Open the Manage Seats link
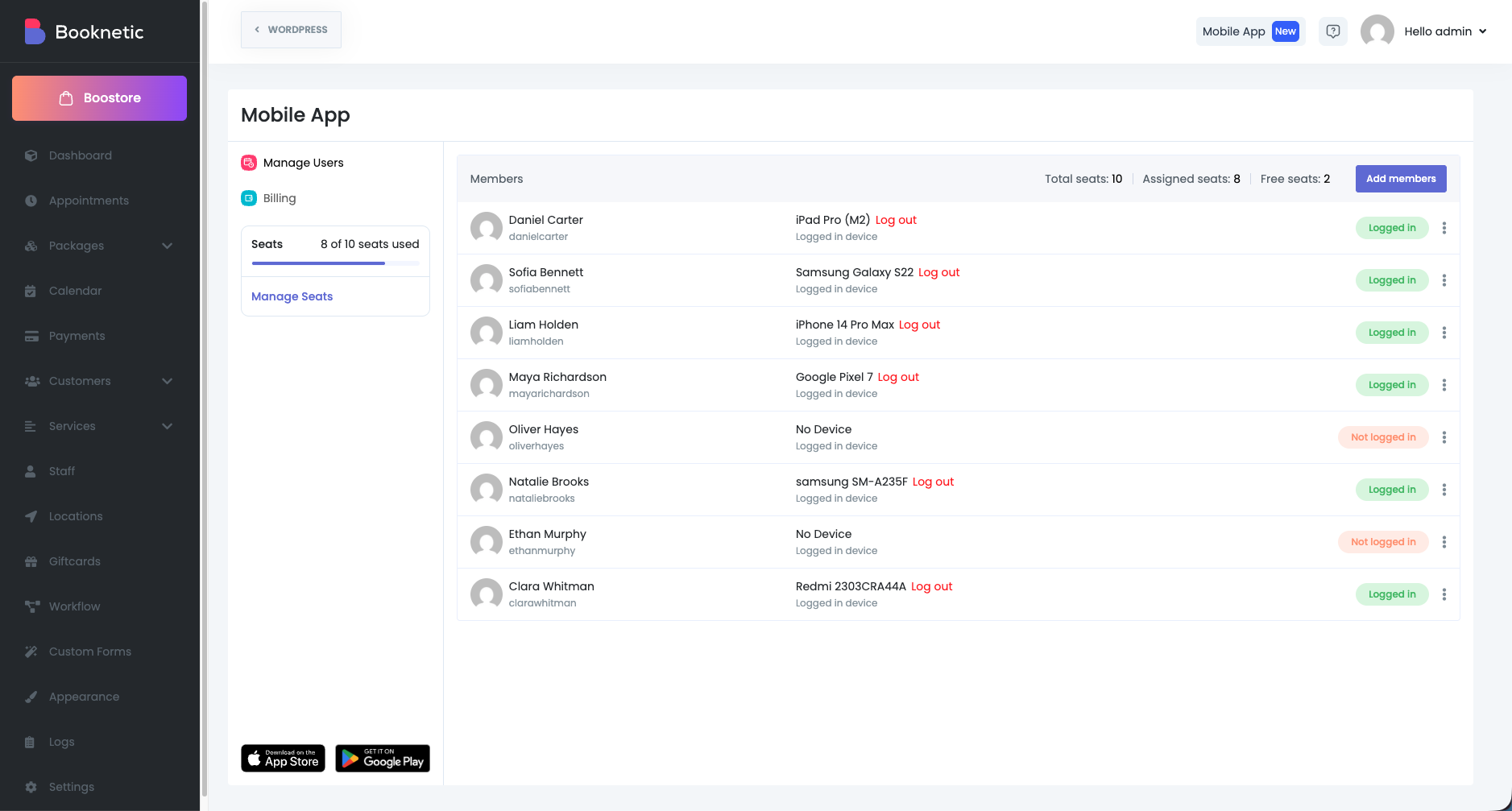This screenshot has height=811, width=1512. [x=292, y=296]
